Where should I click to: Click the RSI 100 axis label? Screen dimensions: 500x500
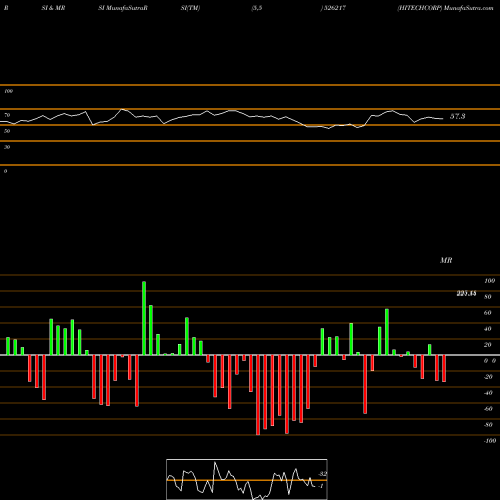(x=8, y=91)
